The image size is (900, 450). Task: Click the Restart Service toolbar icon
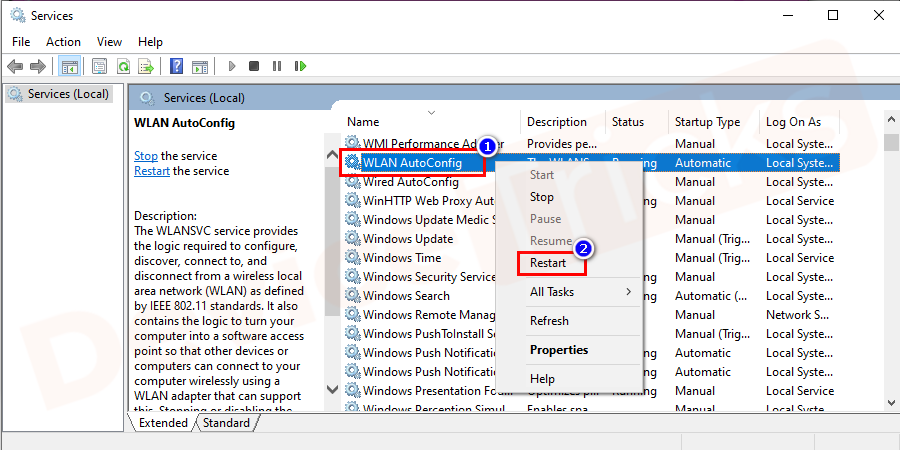pyautogui.click(x=300, y=67)
